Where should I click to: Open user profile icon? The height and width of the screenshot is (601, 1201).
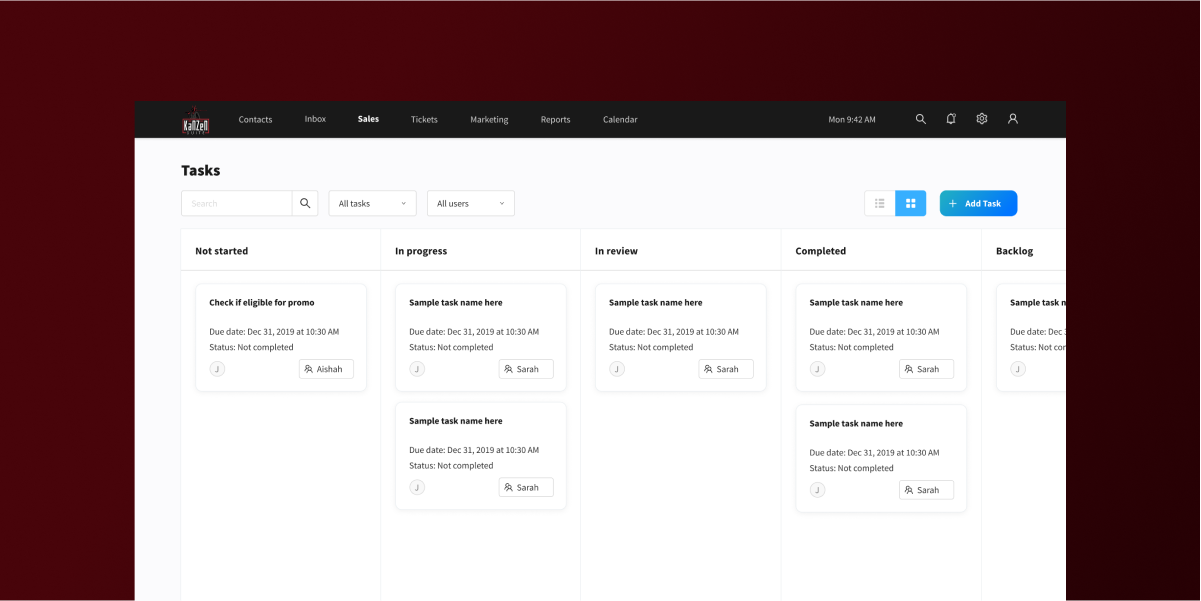click(x=1013, y=119)
